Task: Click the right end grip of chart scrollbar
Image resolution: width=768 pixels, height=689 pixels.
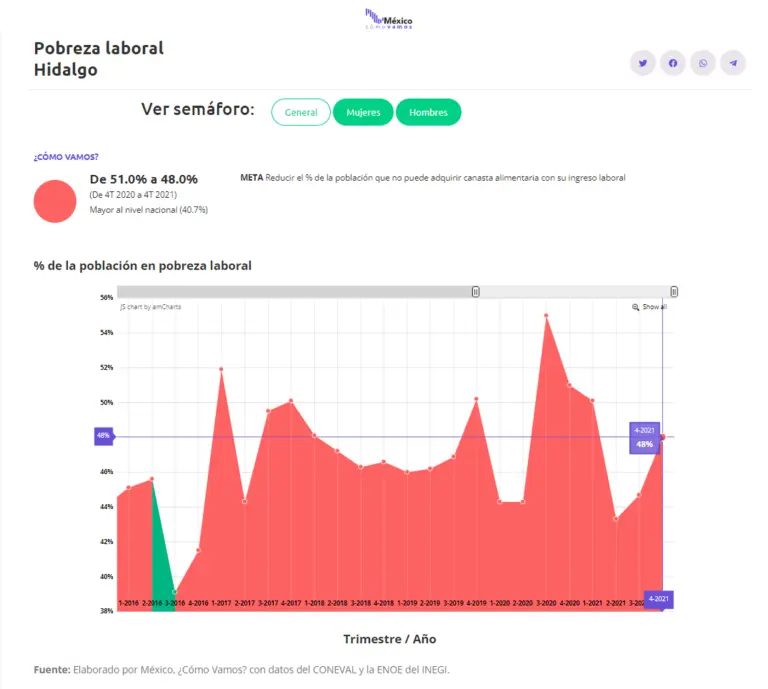Action: point(674,292)
